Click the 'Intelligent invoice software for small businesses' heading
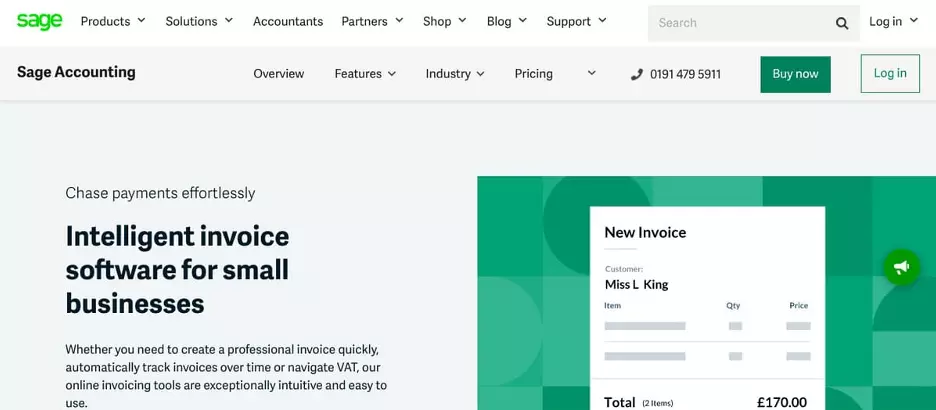936x410 pixels. click(x=177, y=270)
